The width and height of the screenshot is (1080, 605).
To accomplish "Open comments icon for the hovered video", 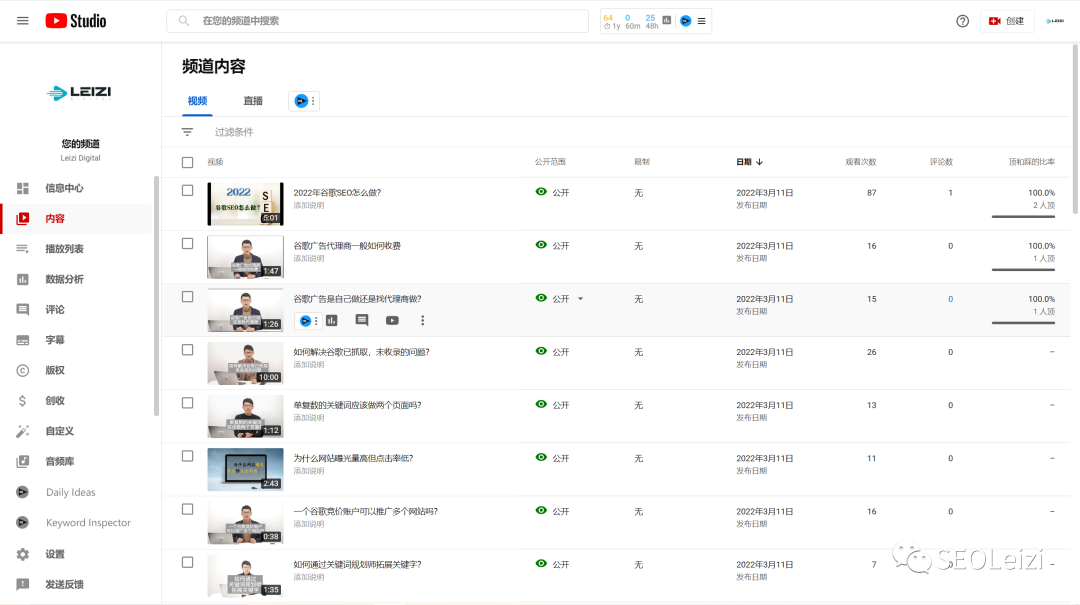I will (x=362, y=320).
